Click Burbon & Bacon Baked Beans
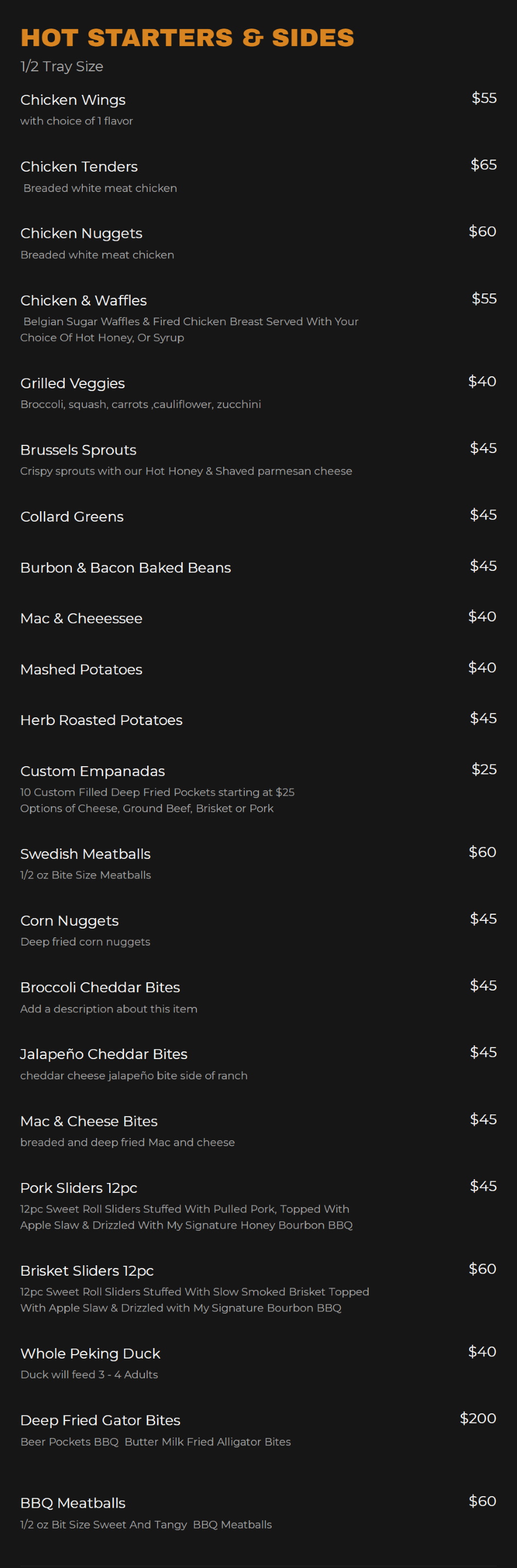The width and height of the screenshot is (517, 1568). (126, 567)
